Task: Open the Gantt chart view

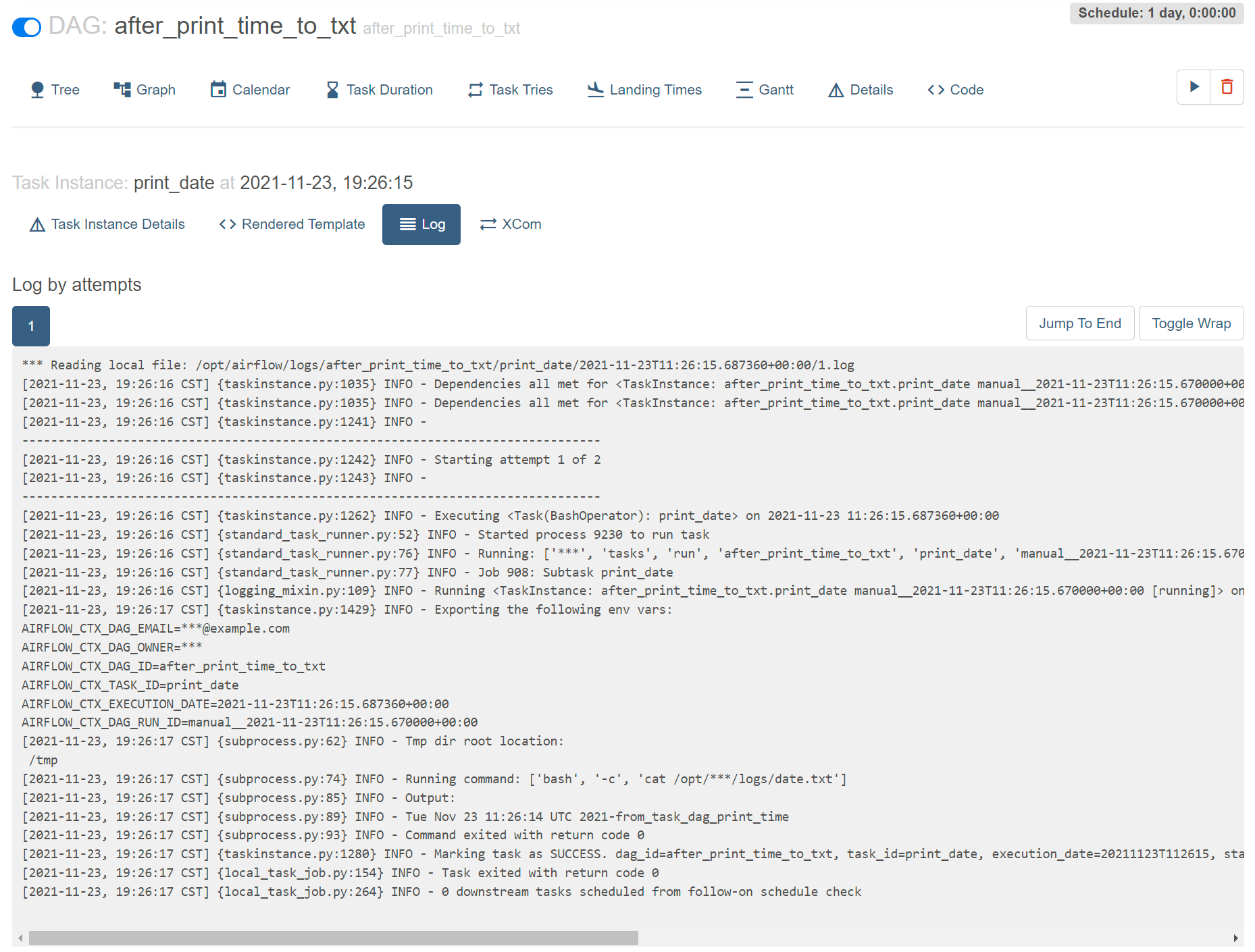Action: coord(765,90)
